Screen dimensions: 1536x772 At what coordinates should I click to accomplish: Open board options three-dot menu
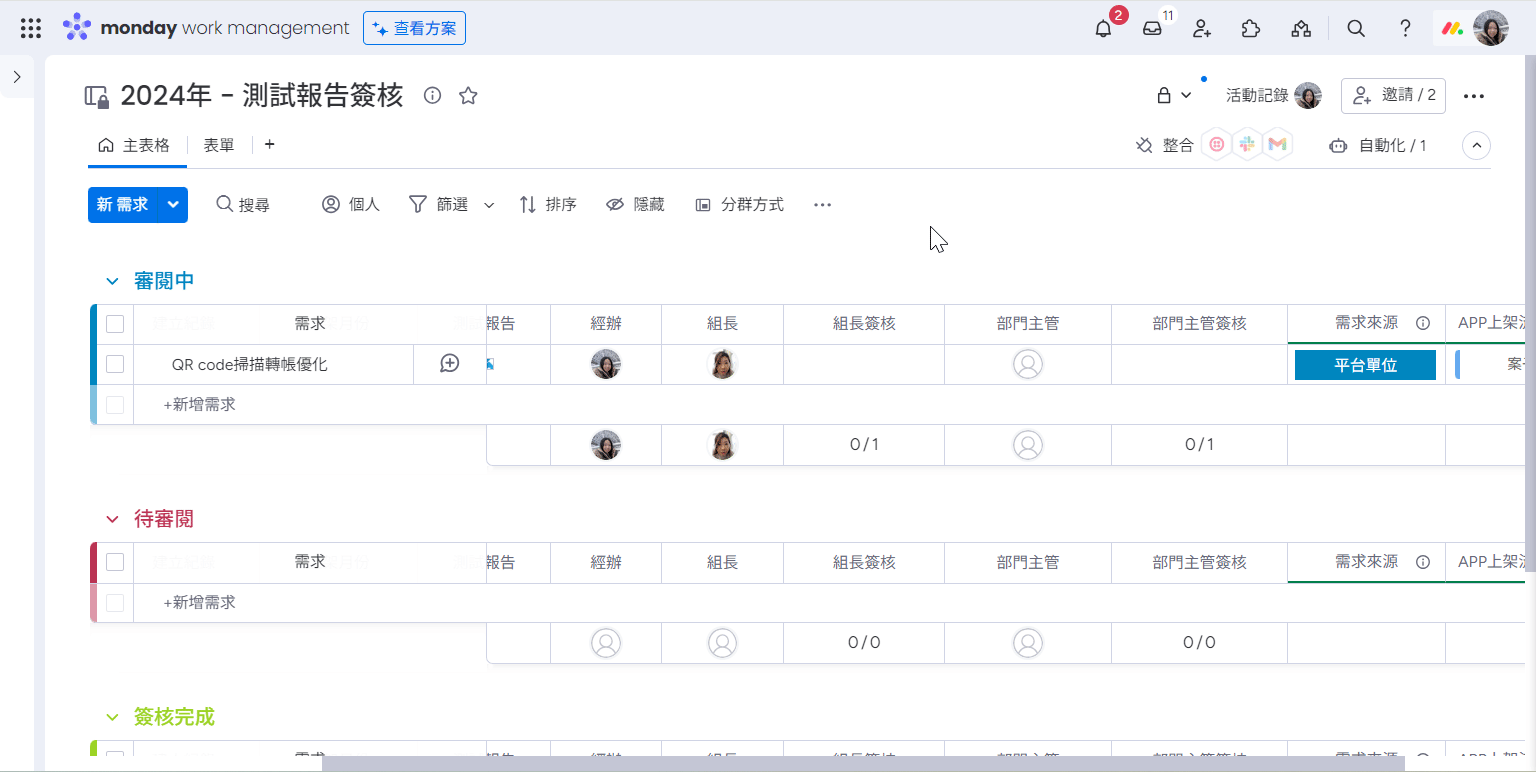click(1473, 96)
